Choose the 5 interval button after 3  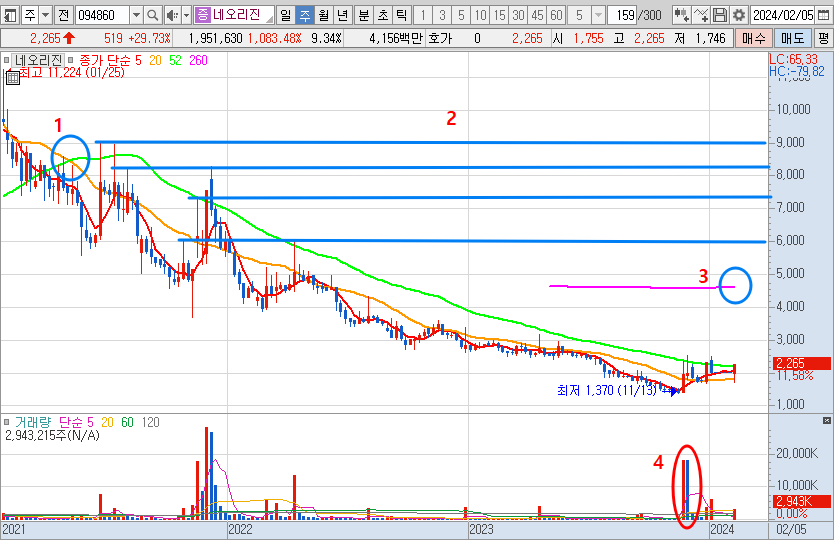point(461,15)
